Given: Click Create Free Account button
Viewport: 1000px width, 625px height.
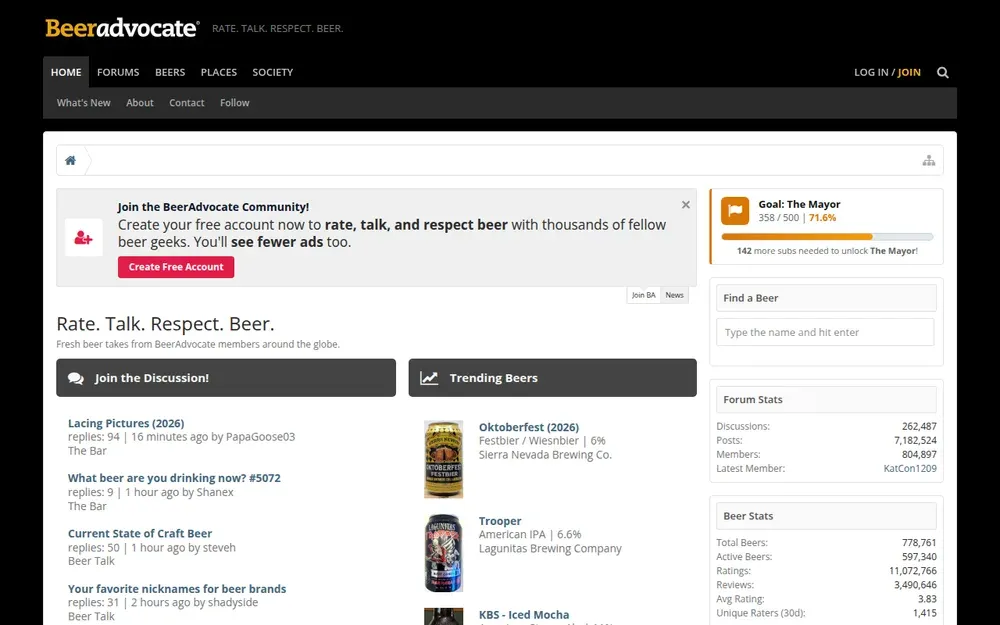Looking at the screenshot, I should click(x=176, y=267).
